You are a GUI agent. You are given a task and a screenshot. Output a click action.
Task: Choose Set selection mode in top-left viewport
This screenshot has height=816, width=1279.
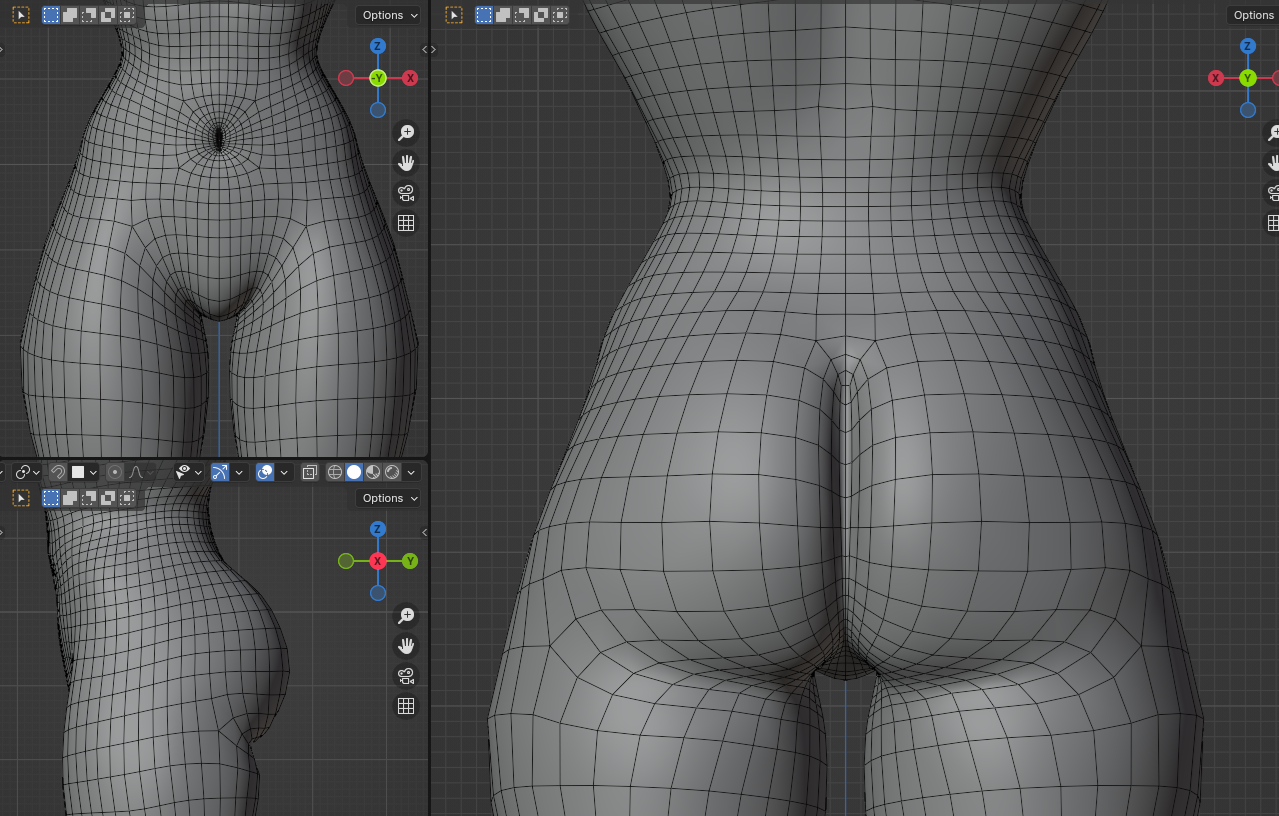(51, 15)
